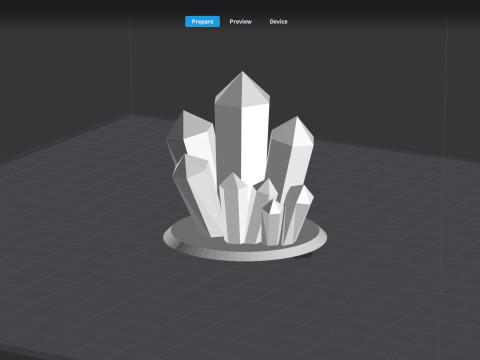
Task: Switch to the Prepare tab
Action: [x=202, y=22]
